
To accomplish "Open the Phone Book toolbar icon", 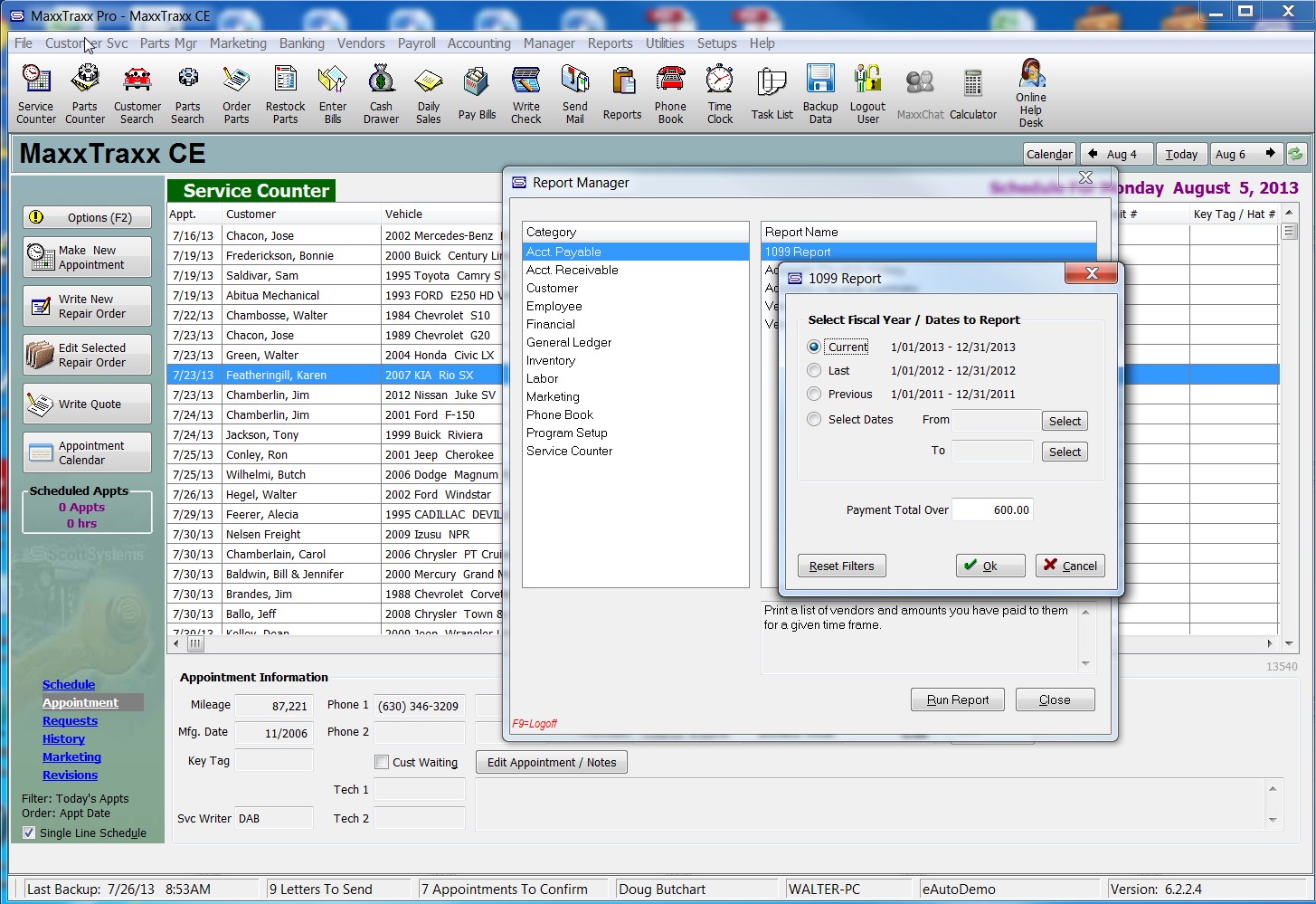I will click(670, 94).
